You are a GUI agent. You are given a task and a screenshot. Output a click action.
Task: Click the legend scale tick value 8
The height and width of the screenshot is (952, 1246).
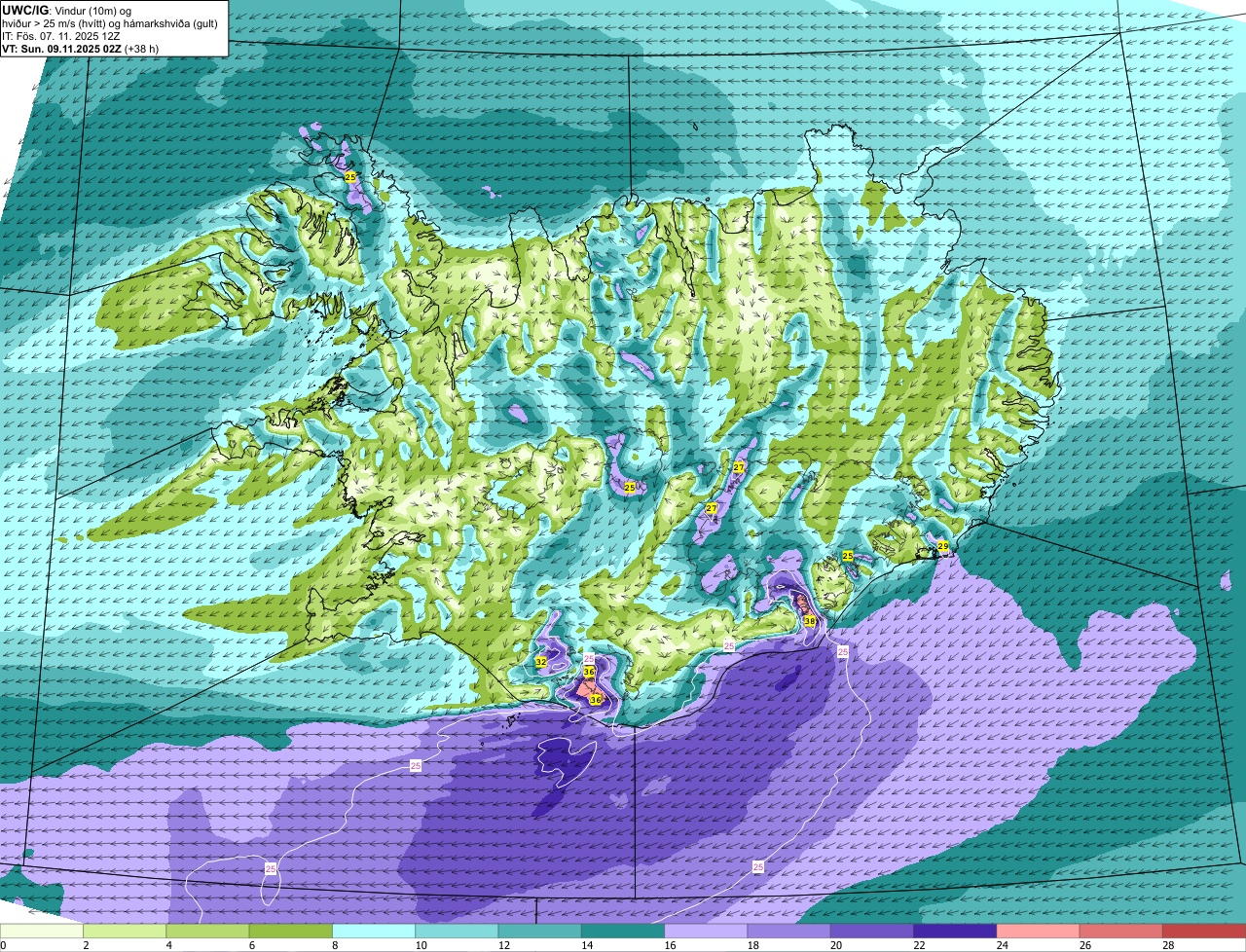pyautogui.click(x=333, y=945)
